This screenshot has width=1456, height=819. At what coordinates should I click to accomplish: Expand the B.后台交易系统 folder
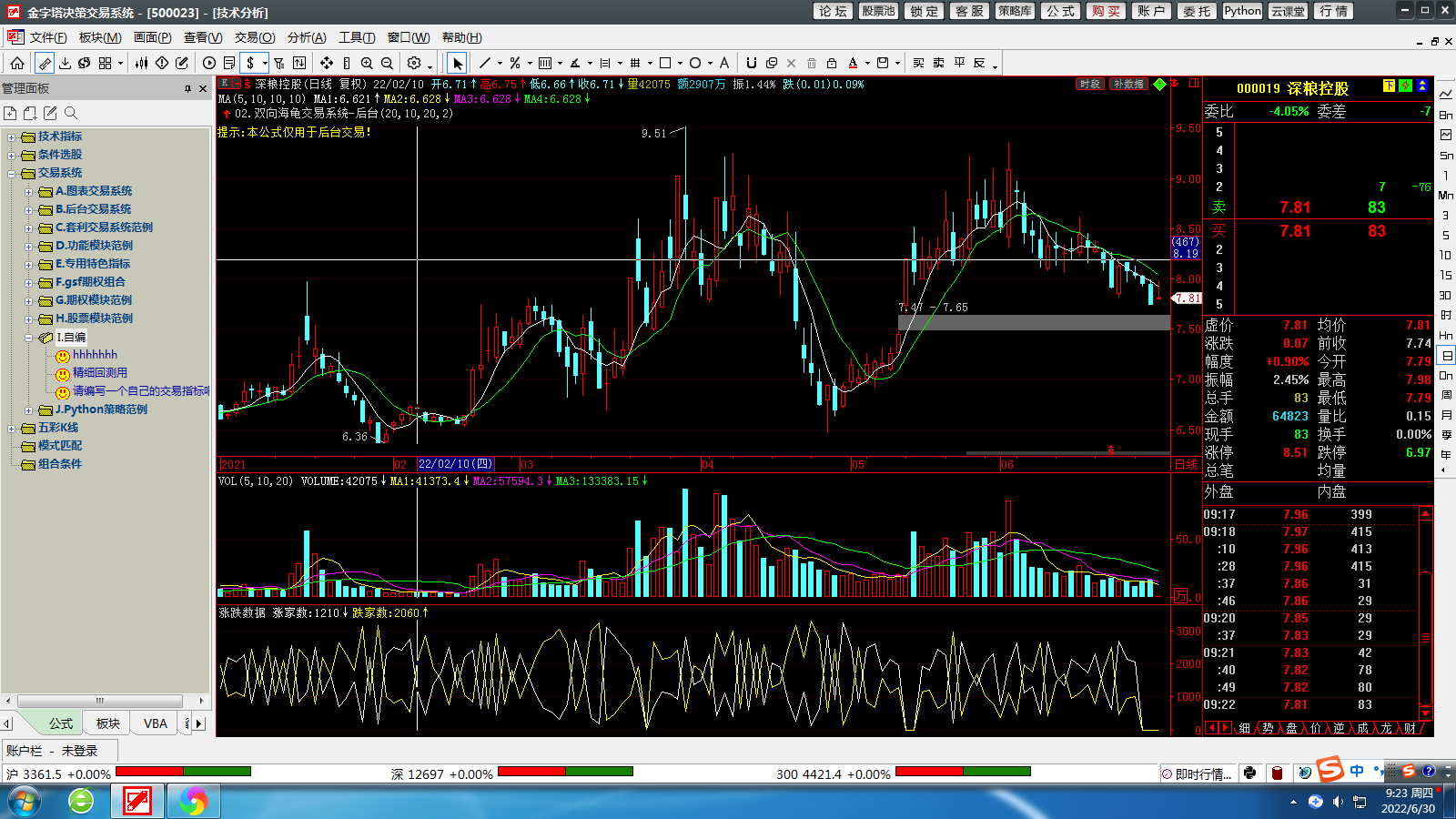tap(29, 210)
